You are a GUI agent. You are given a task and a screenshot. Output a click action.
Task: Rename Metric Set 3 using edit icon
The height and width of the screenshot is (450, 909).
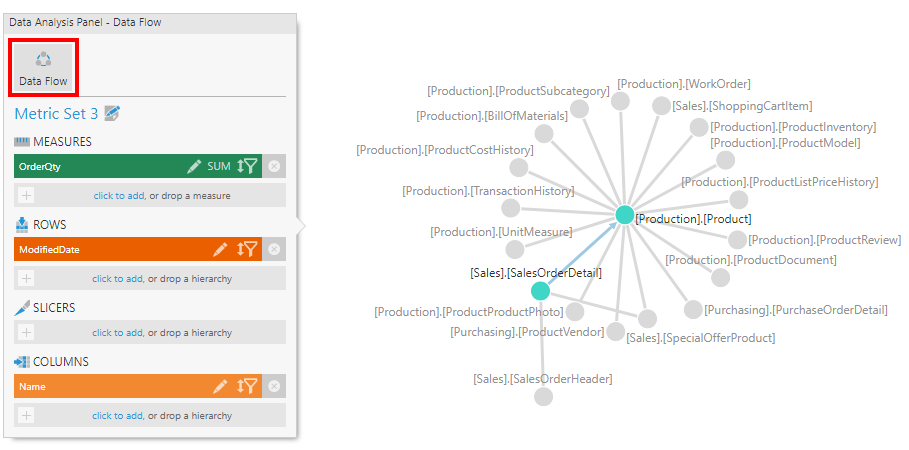coord(112,114)
